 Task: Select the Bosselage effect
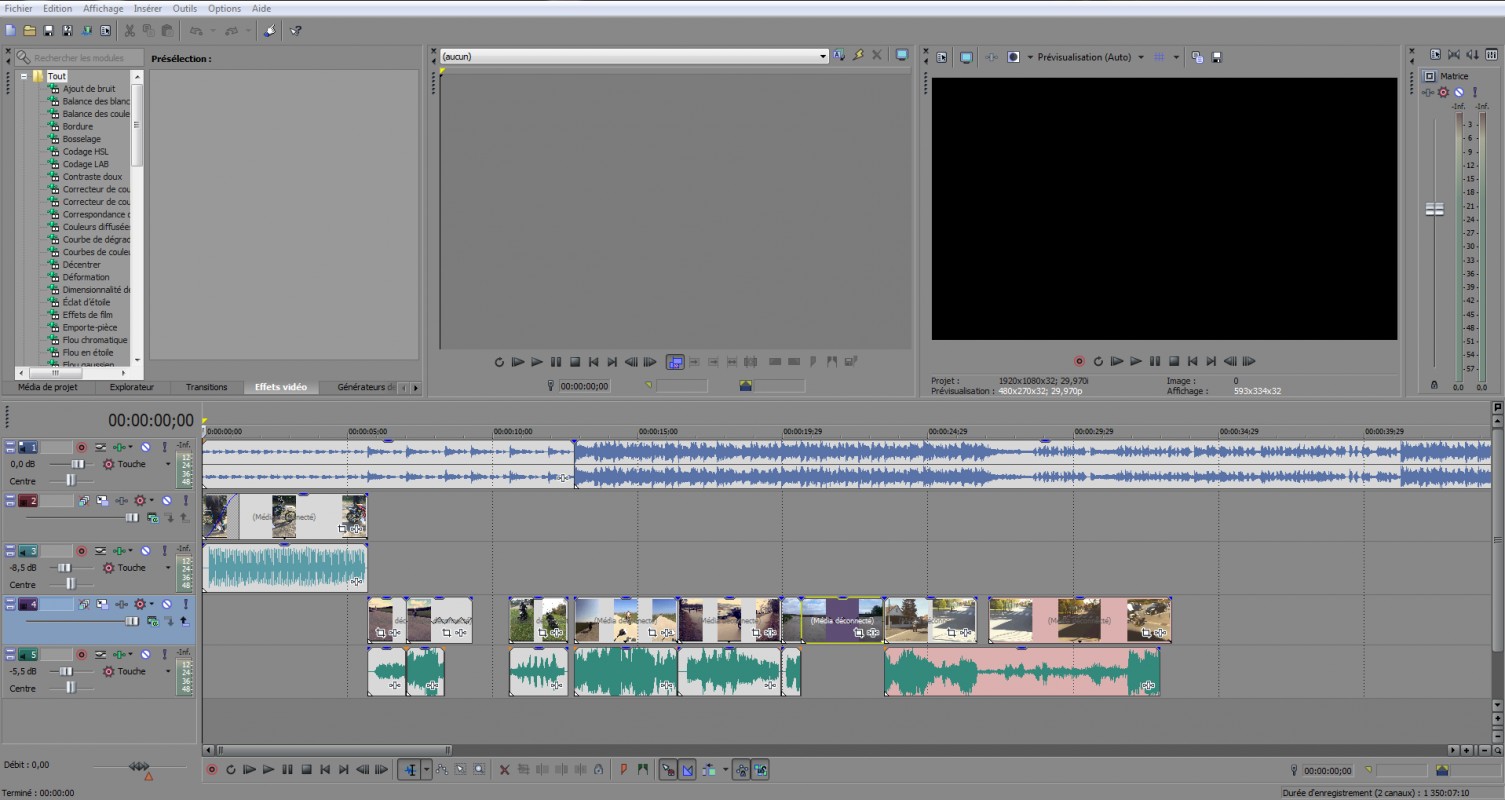point(82,139)
